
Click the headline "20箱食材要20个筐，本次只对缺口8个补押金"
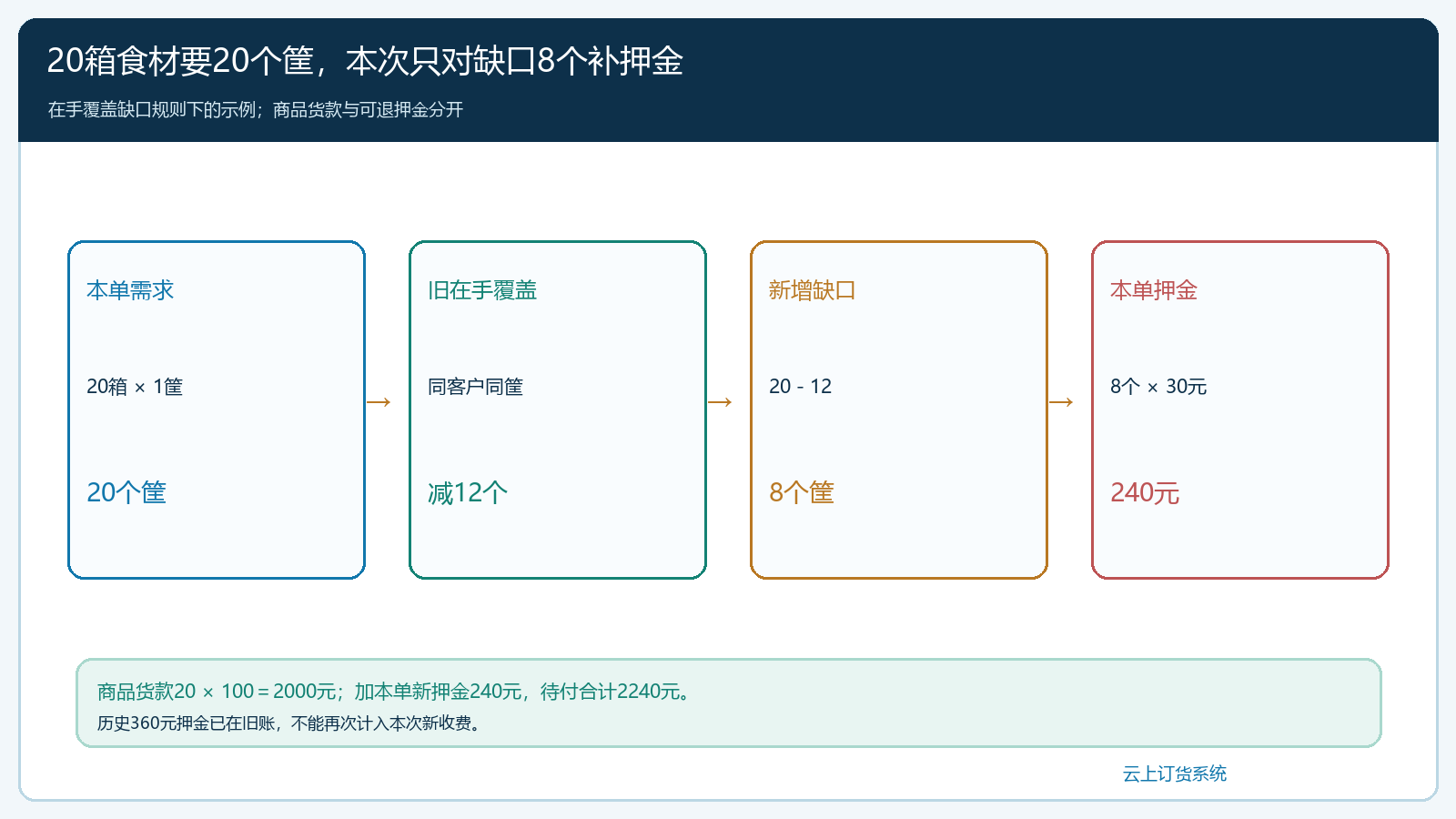pos(365,61)
